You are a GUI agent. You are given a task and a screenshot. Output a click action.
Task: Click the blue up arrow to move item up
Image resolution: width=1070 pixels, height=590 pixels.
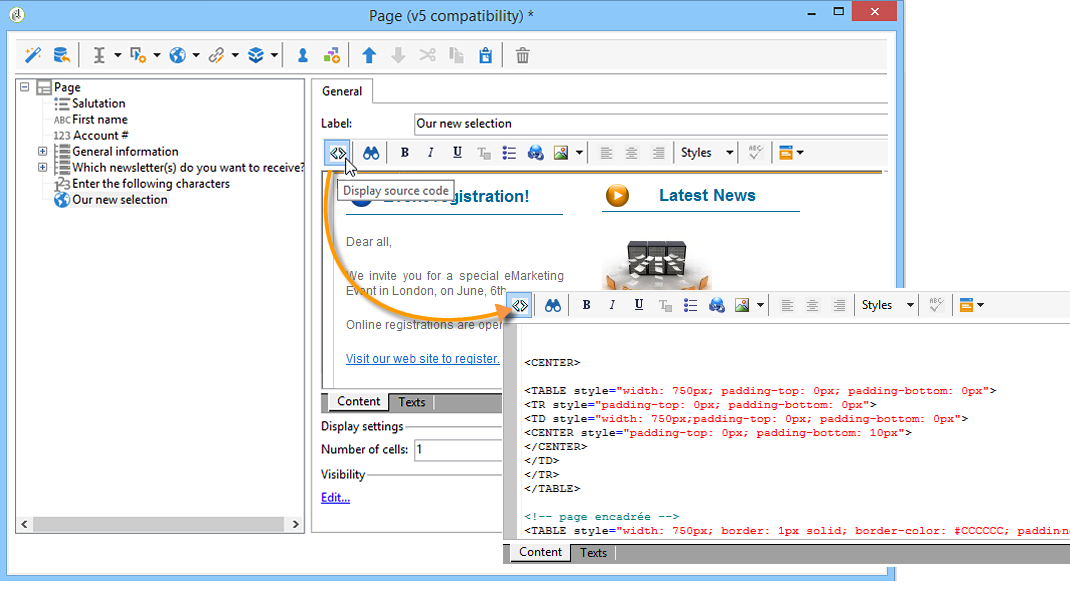click(x=369, y=56)
